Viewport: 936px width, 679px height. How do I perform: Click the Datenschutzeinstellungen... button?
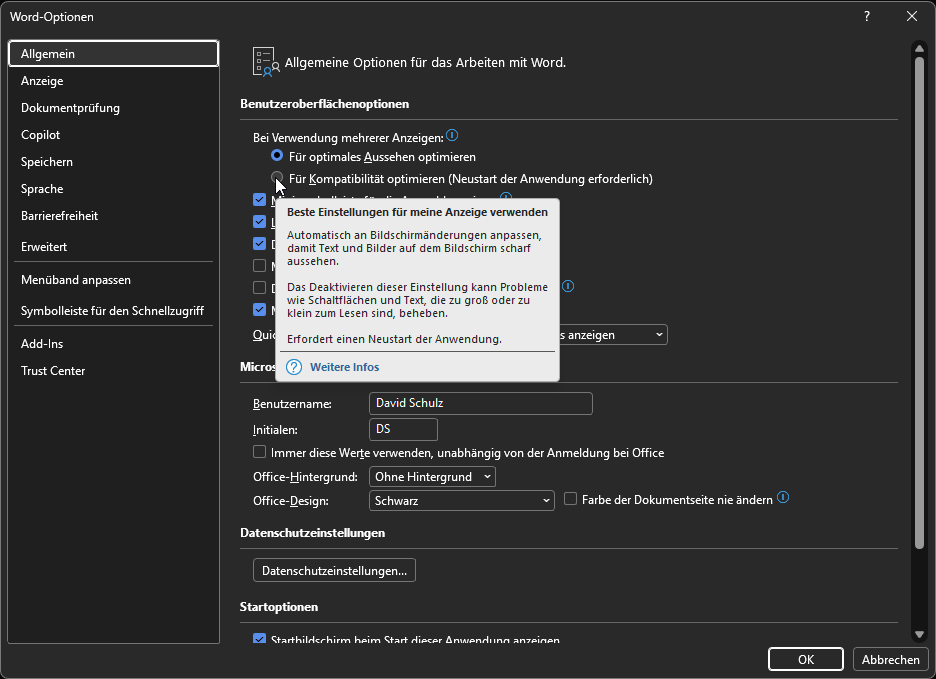coord(334,571)
